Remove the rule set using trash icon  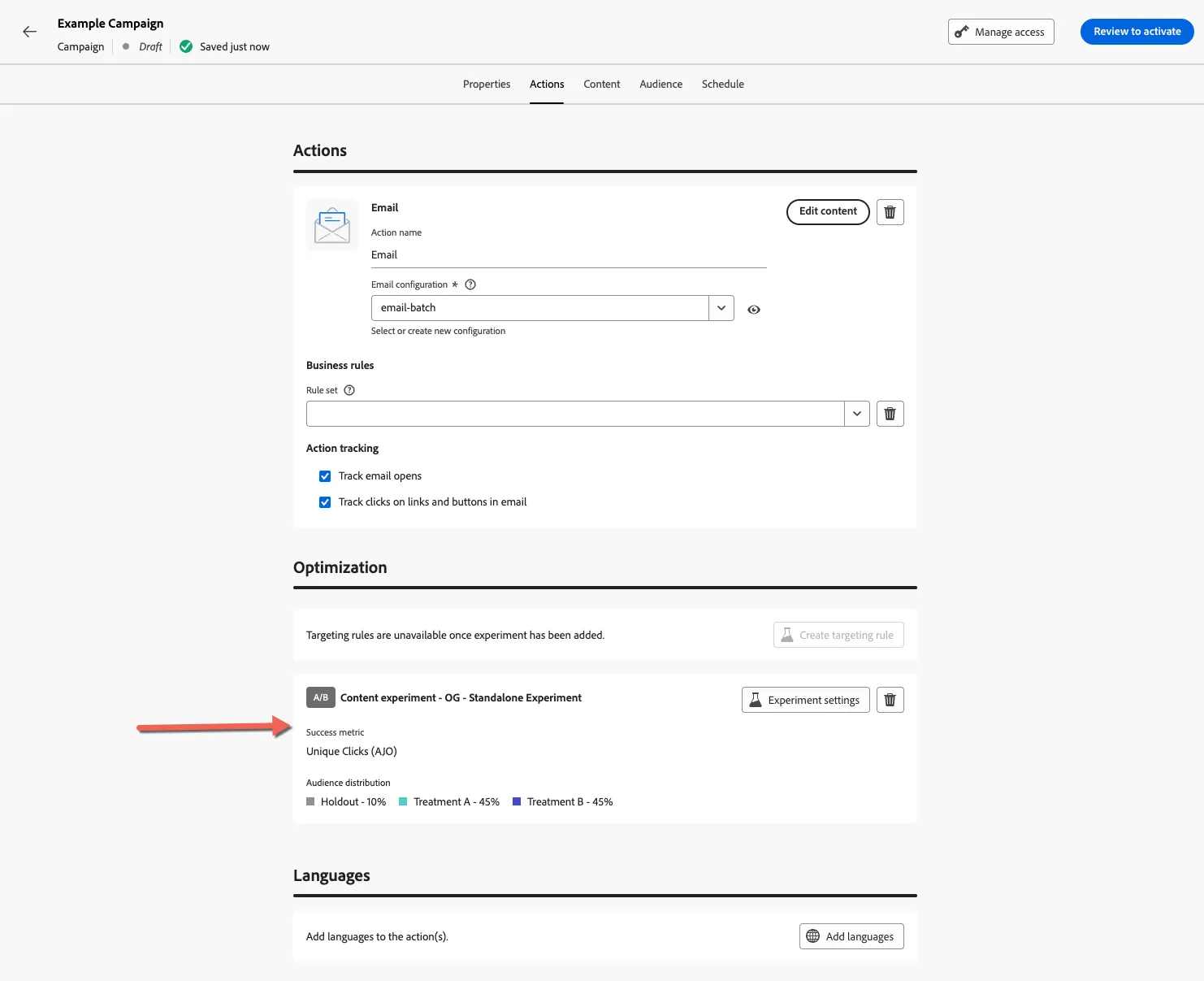[x=890, y=414]
